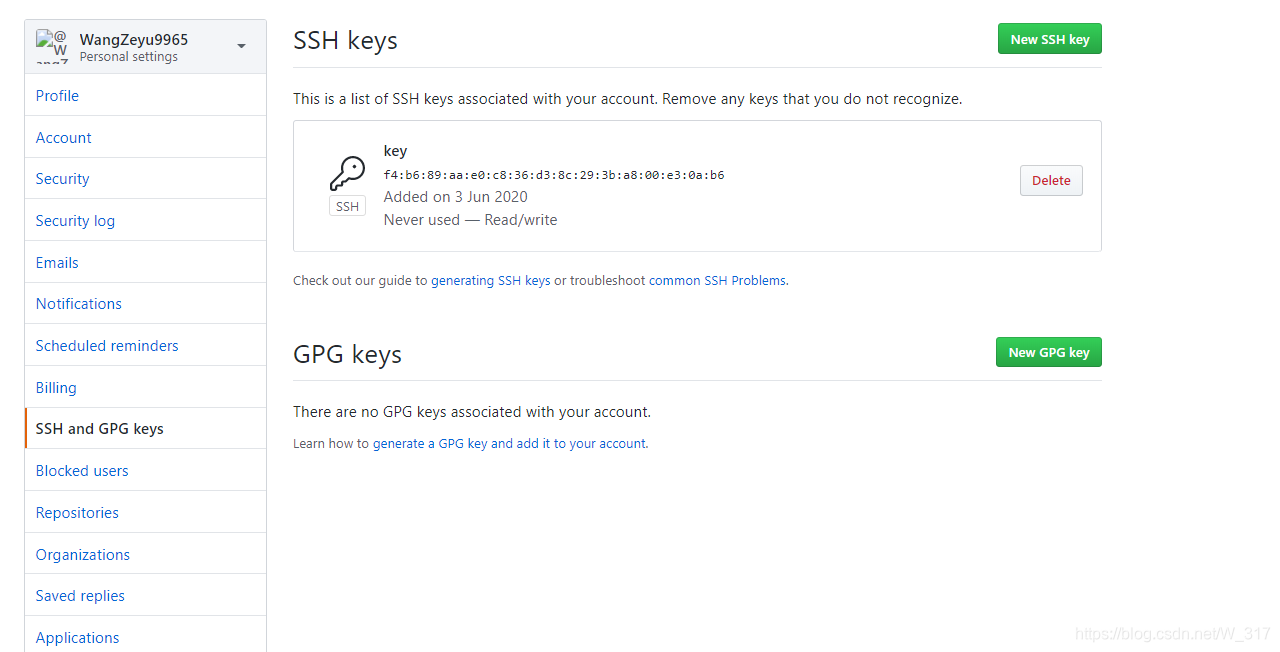
Task: Click the key fingerprint text
Action: 555,174
